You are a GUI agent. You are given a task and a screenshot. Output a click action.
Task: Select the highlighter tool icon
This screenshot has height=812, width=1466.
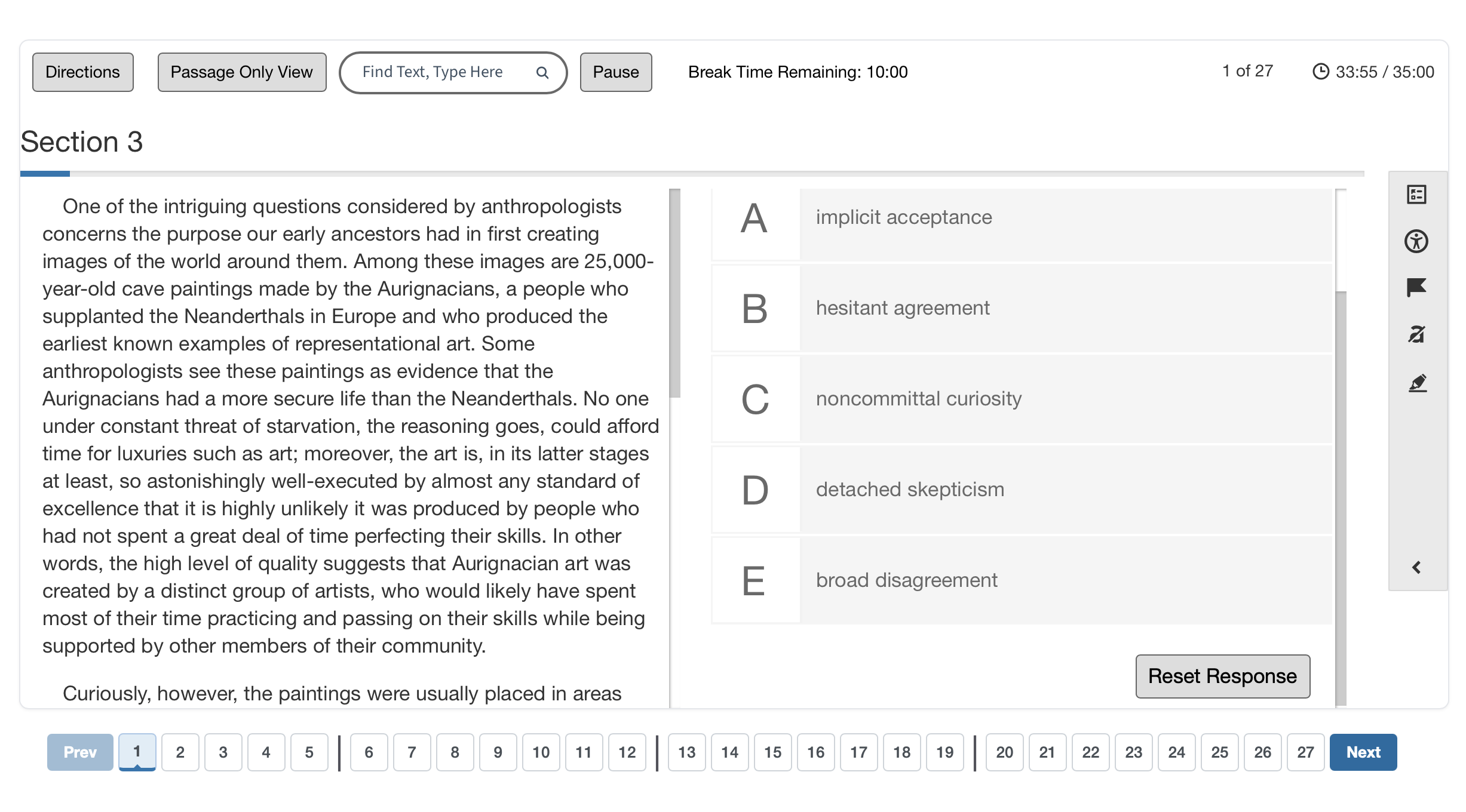click(x=1417, y=383)
